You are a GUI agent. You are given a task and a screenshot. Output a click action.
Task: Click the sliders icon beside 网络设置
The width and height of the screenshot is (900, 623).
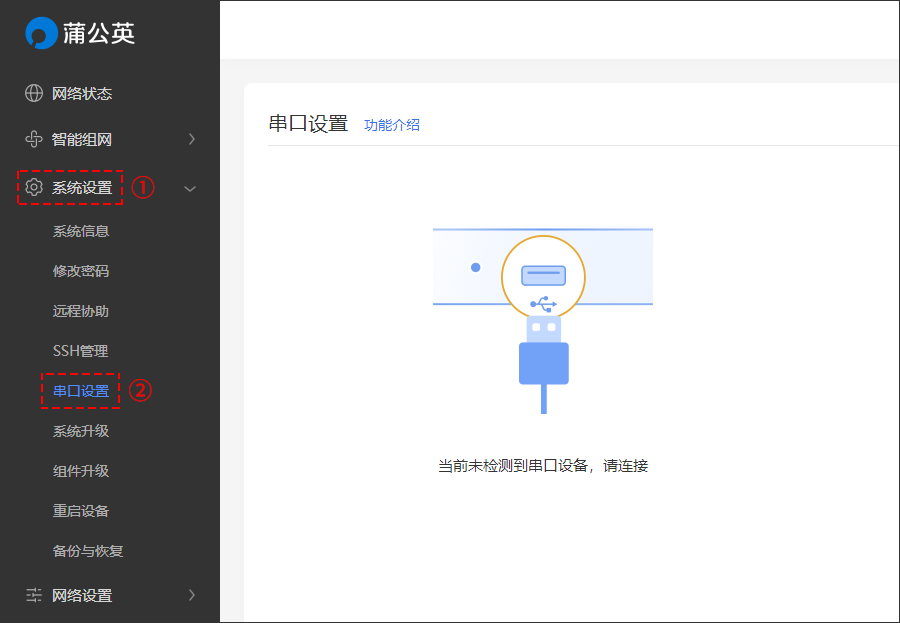pyautogui.click(x=34, y=595)
